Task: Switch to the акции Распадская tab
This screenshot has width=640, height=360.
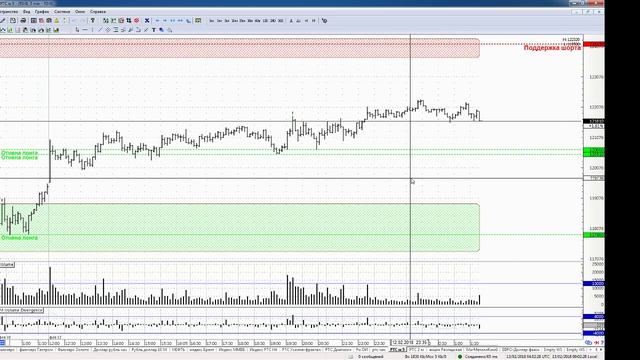Action: [445, 350]
